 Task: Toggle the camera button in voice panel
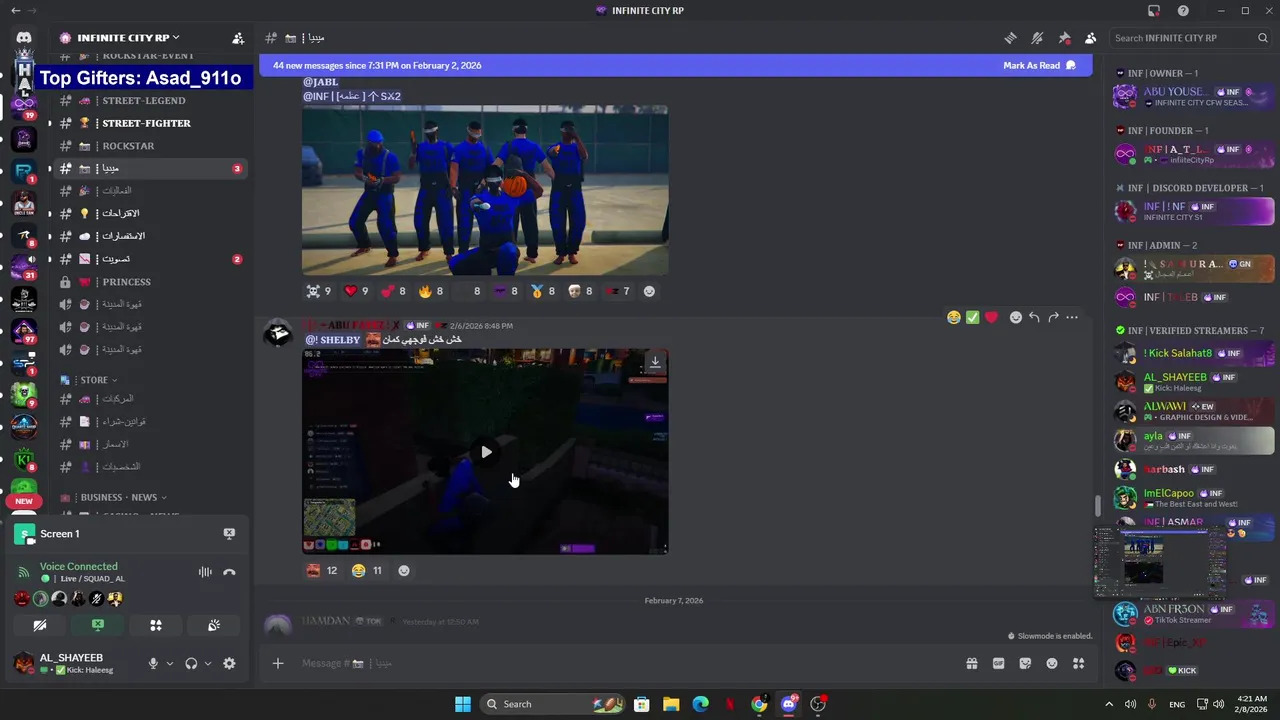[x=39, y=625]
